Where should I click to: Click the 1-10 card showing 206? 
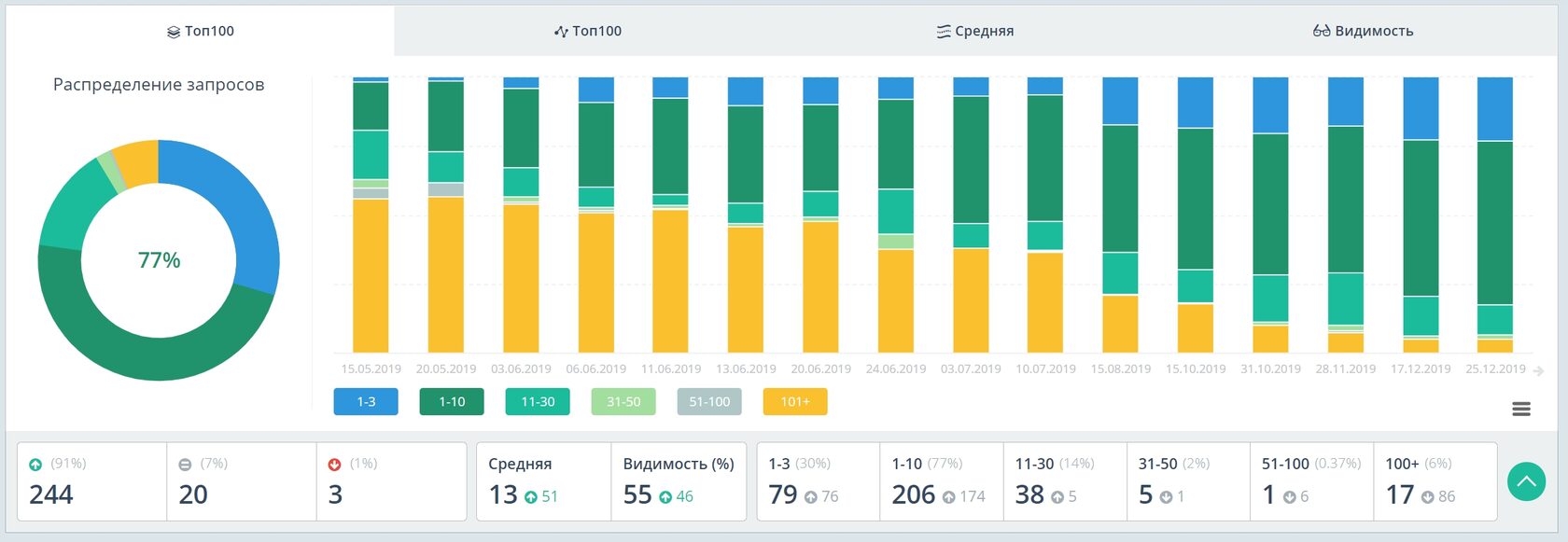[942, 481]
